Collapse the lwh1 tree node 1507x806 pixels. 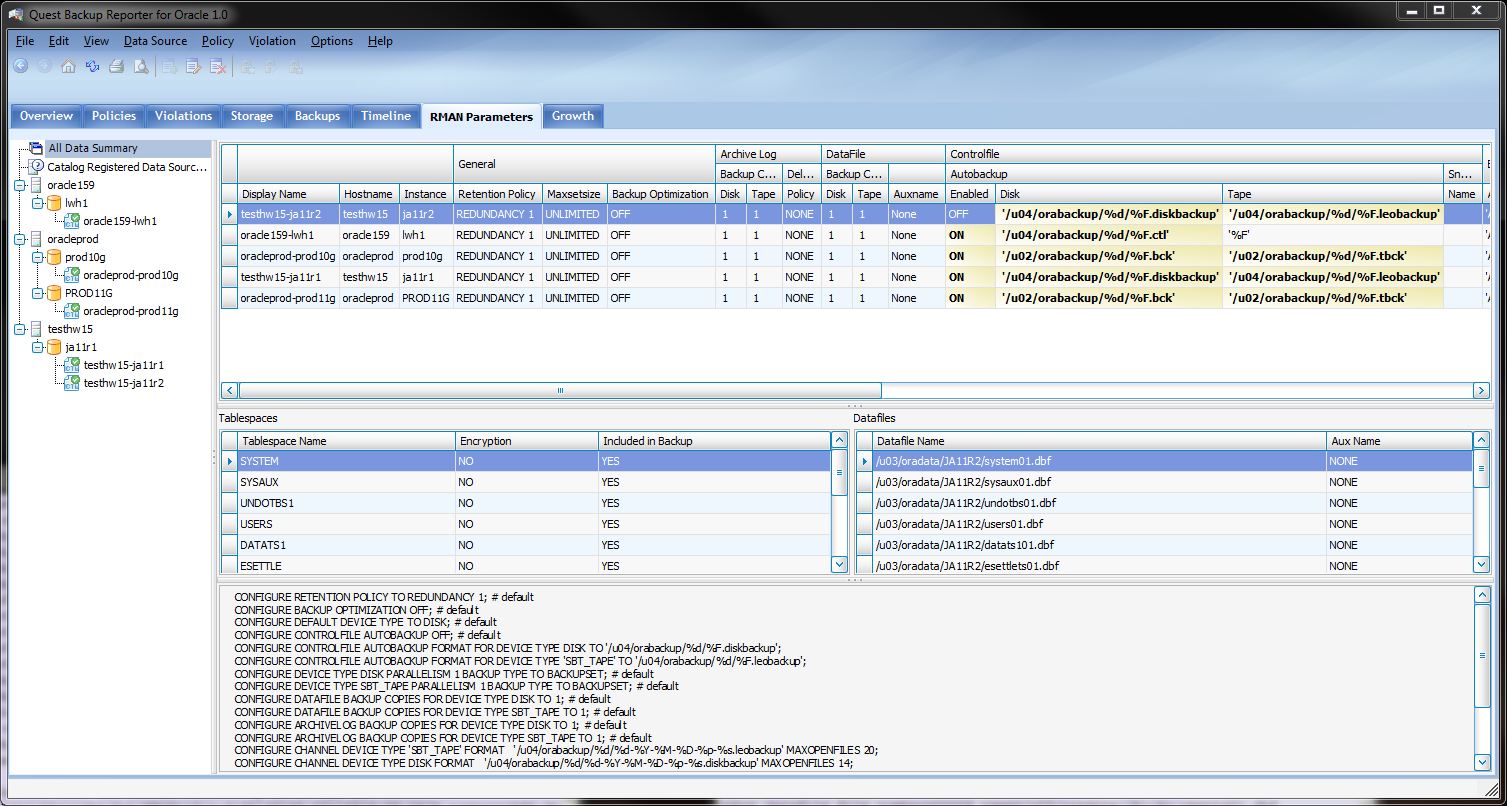pyautogui.click(x=38, y=203)
